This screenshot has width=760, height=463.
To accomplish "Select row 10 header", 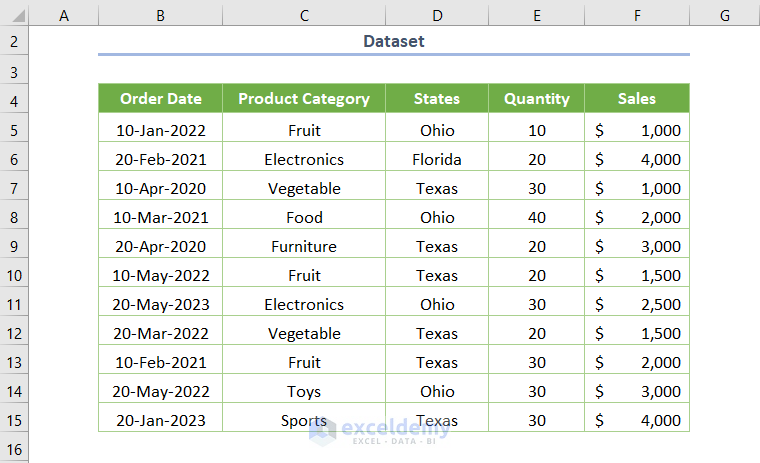I will tap(15, 275).
